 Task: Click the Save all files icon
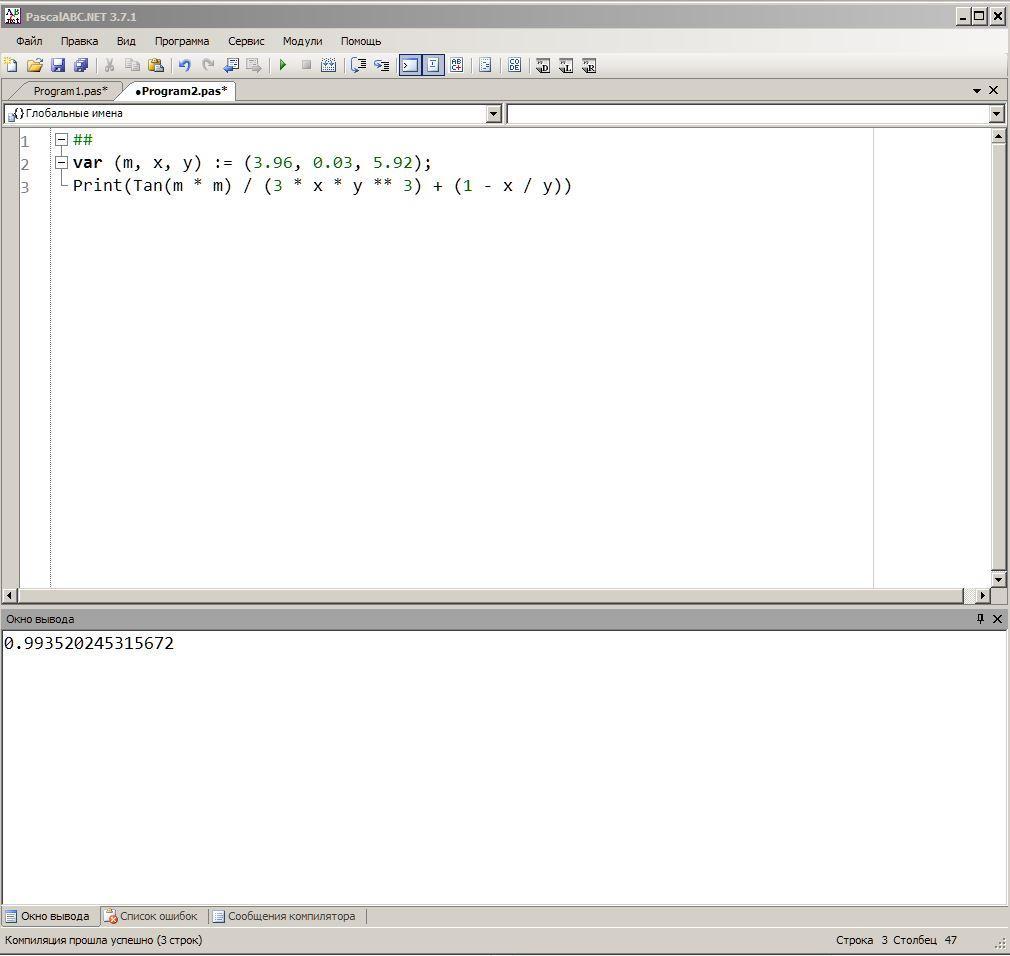81,66
